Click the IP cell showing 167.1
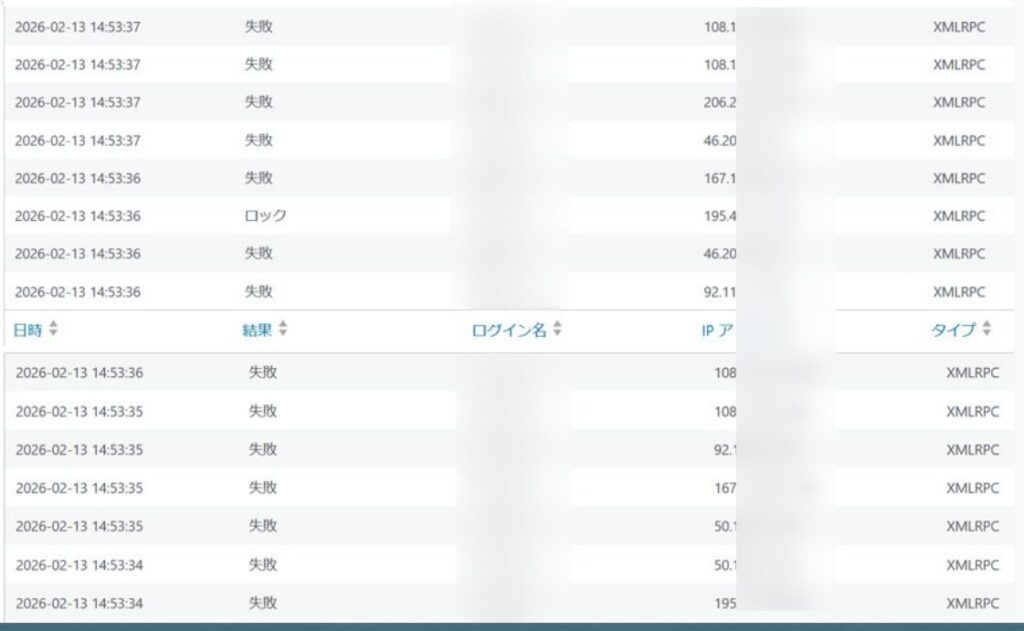 (720, 178)
